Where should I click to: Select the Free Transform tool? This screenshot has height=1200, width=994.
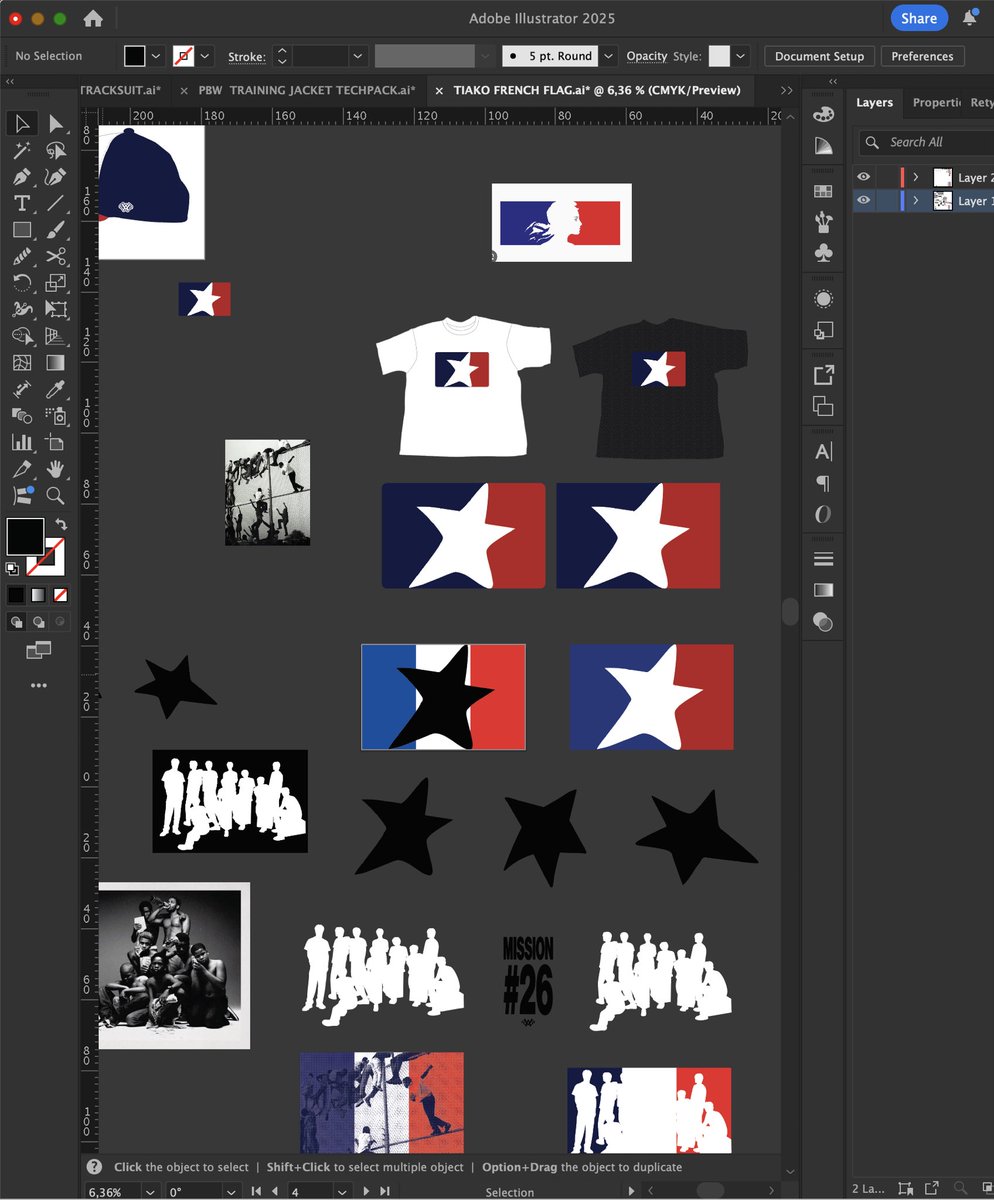point(56,309)
